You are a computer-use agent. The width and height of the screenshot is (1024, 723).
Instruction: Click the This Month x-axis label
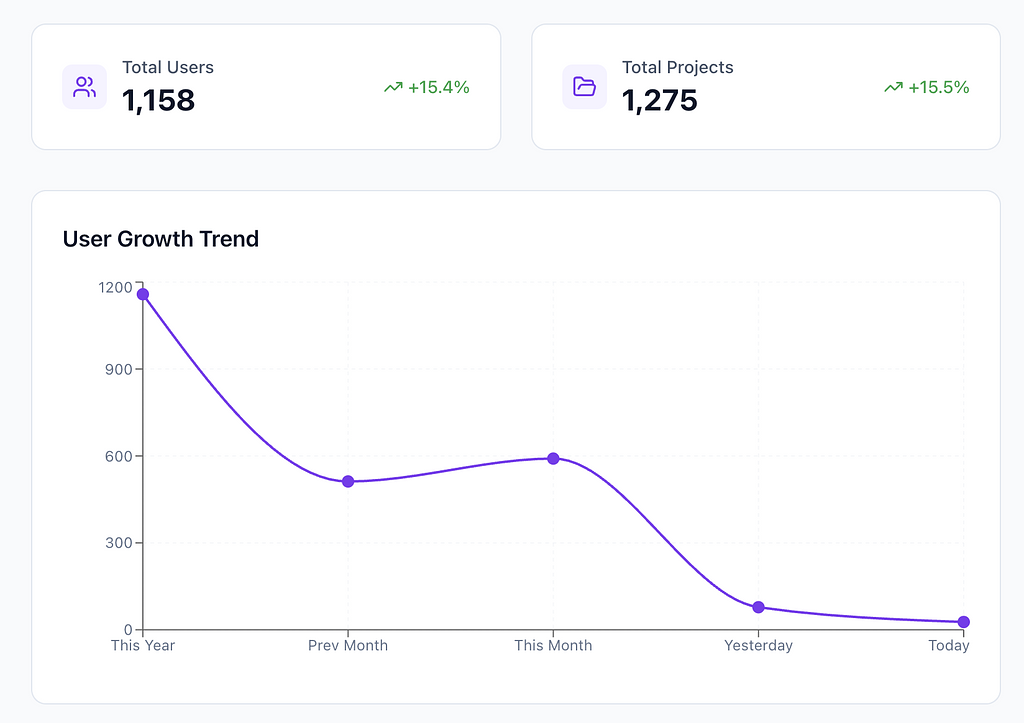(x=553, y=645)
